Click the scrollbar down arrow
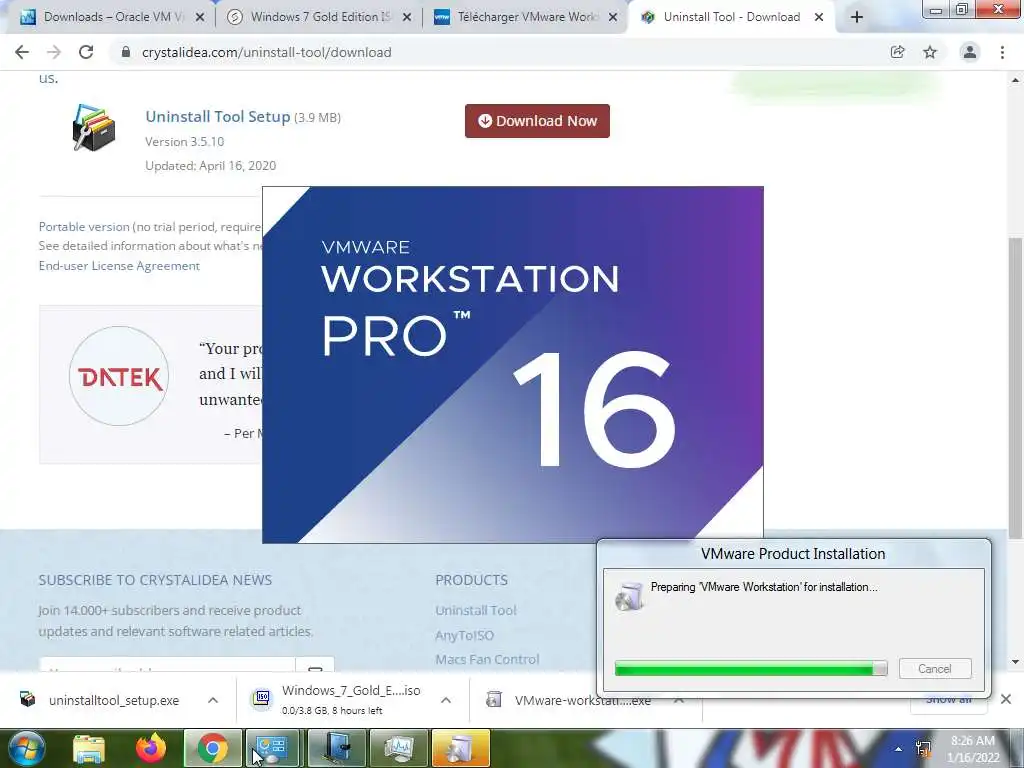The height and width of the screenshot is (768, 1024). tap(1016, 662)
